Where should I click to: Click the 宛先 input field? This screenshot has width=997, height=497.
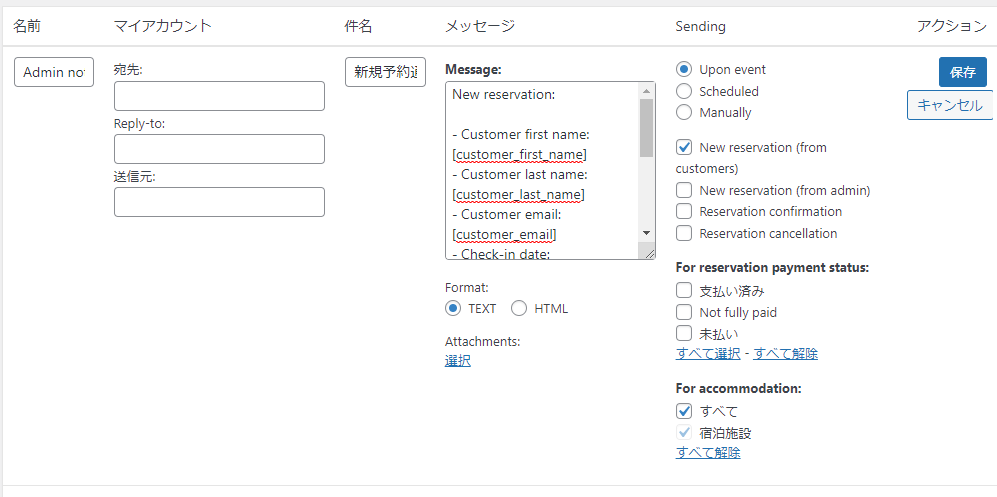[x=219, y=96]
